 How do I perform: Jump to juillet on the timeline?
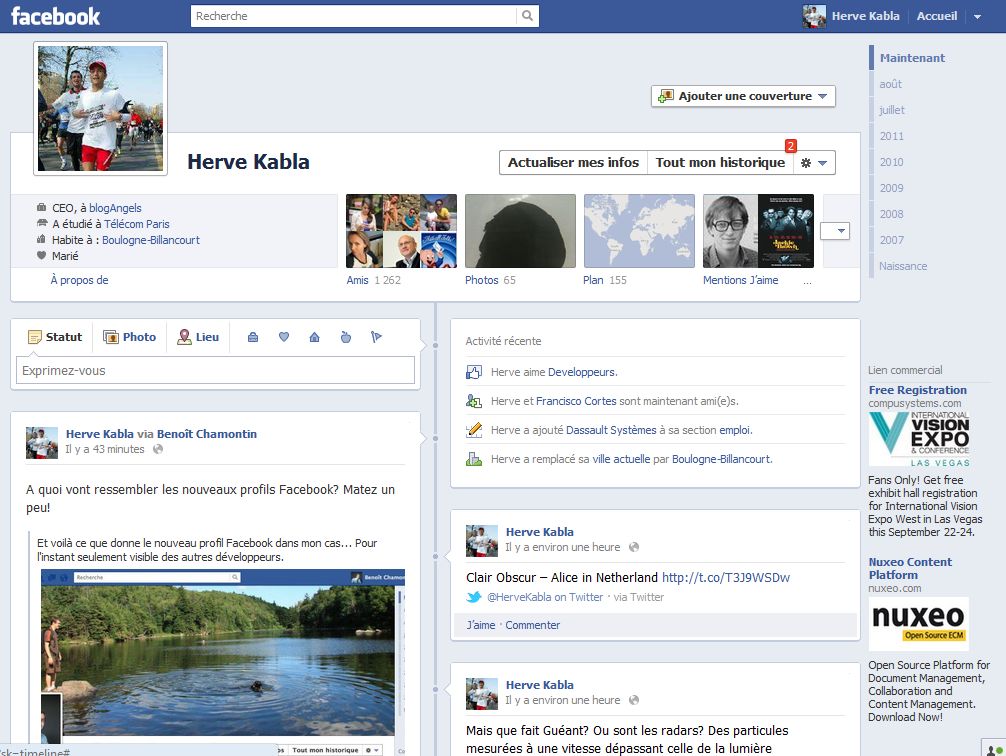[x=892, y=110]
